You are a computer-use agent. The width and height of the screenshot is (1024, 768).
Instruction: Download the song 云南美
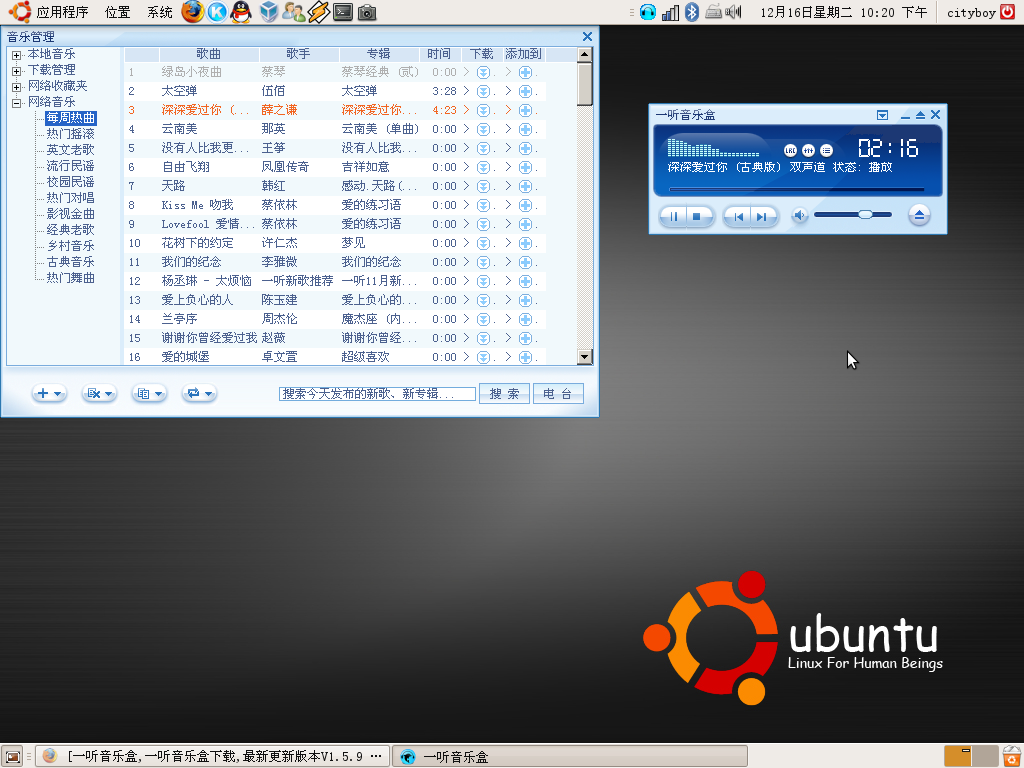483,129
